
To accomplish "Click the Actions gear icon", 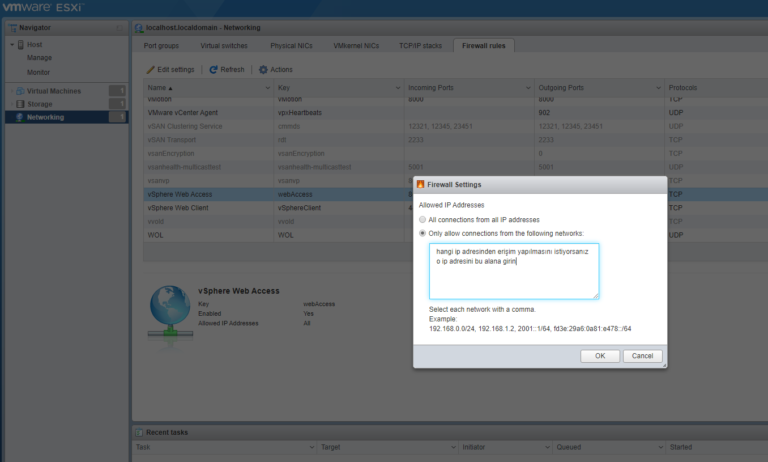I will click(x=264, y=70).
